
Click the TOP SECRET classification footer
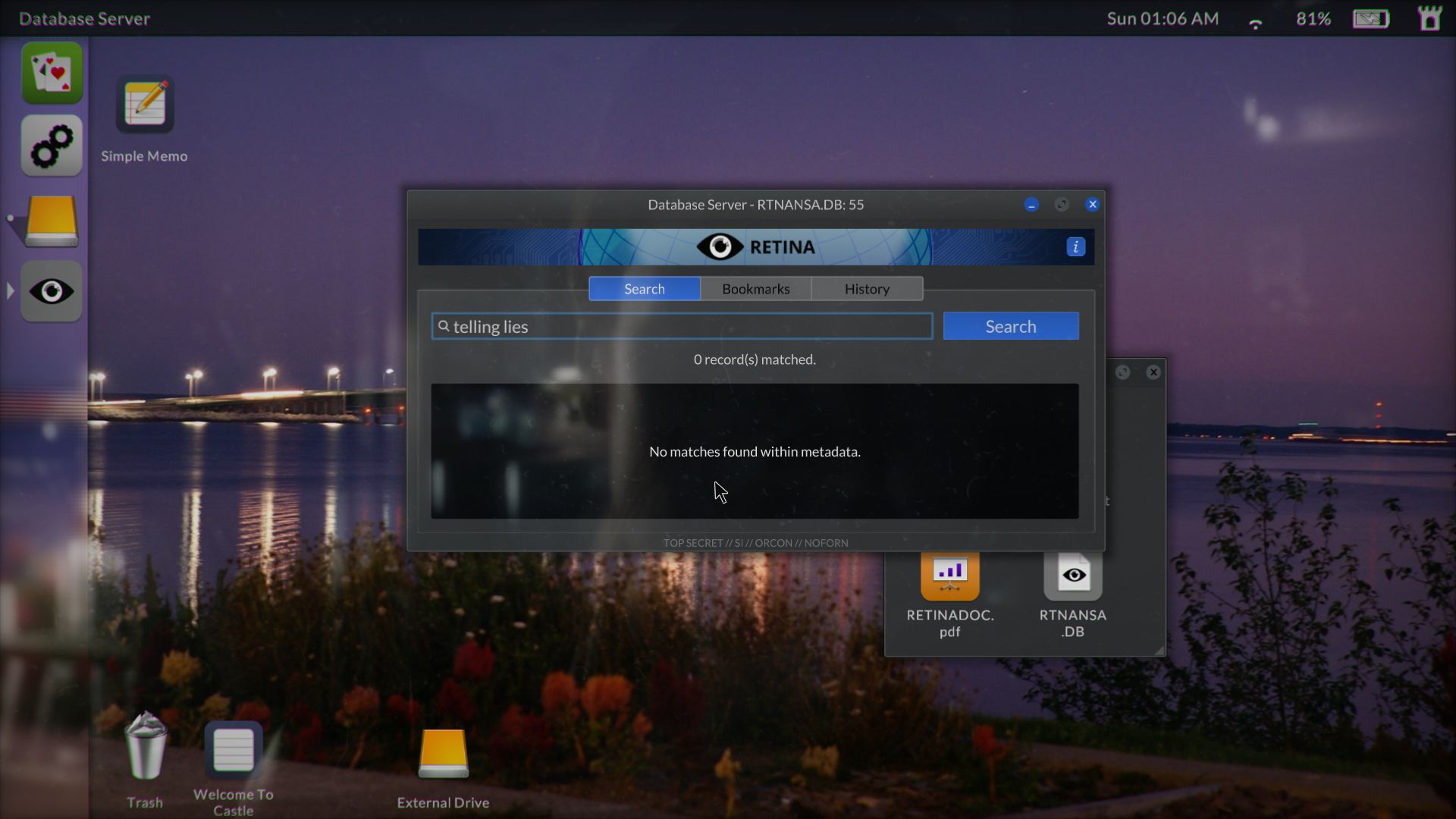click(x=755, y=543)
